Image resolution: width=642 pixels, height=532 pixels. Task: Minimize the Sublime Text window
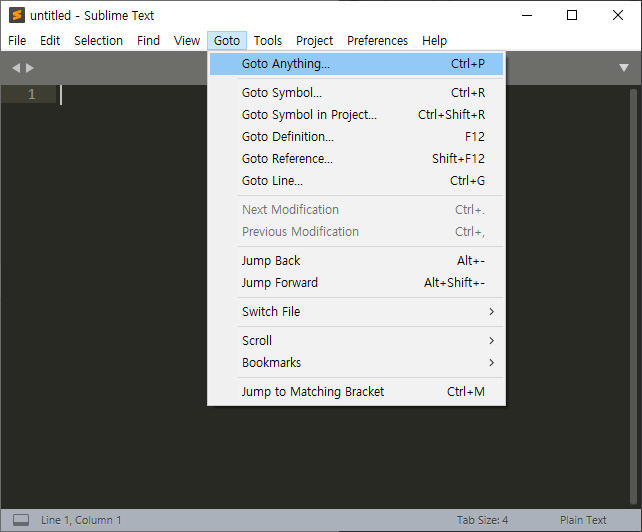[x=527, y=16]
